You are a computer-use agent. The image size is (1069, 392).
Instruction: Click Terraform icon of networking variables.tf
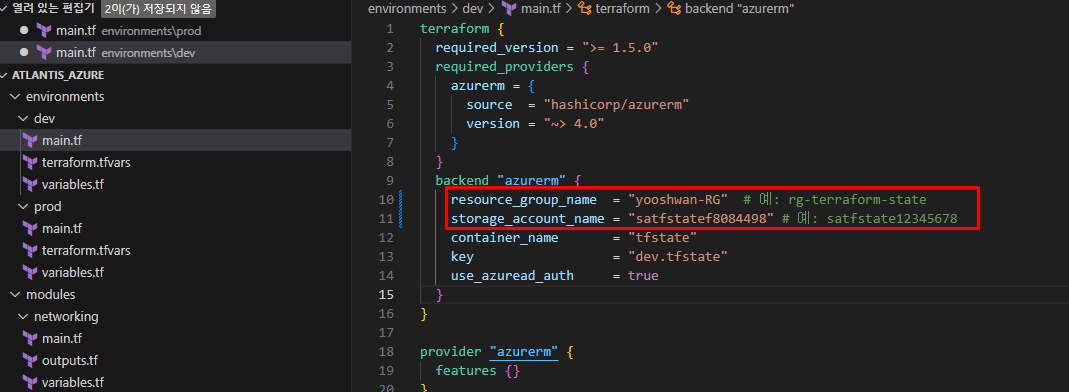29,382
